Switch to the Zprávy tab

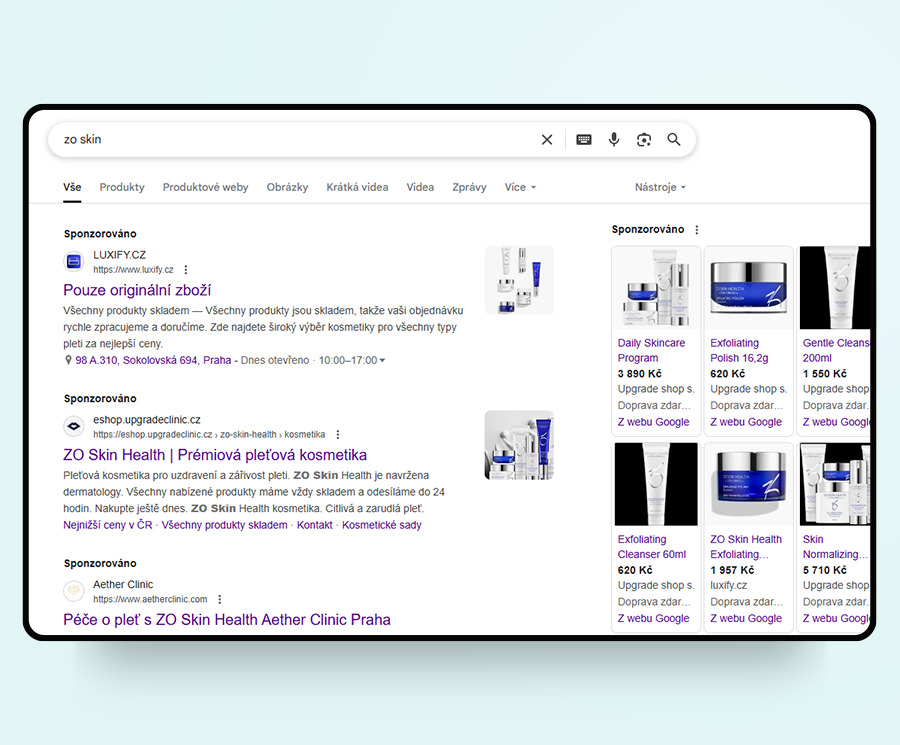coord(469,187)
